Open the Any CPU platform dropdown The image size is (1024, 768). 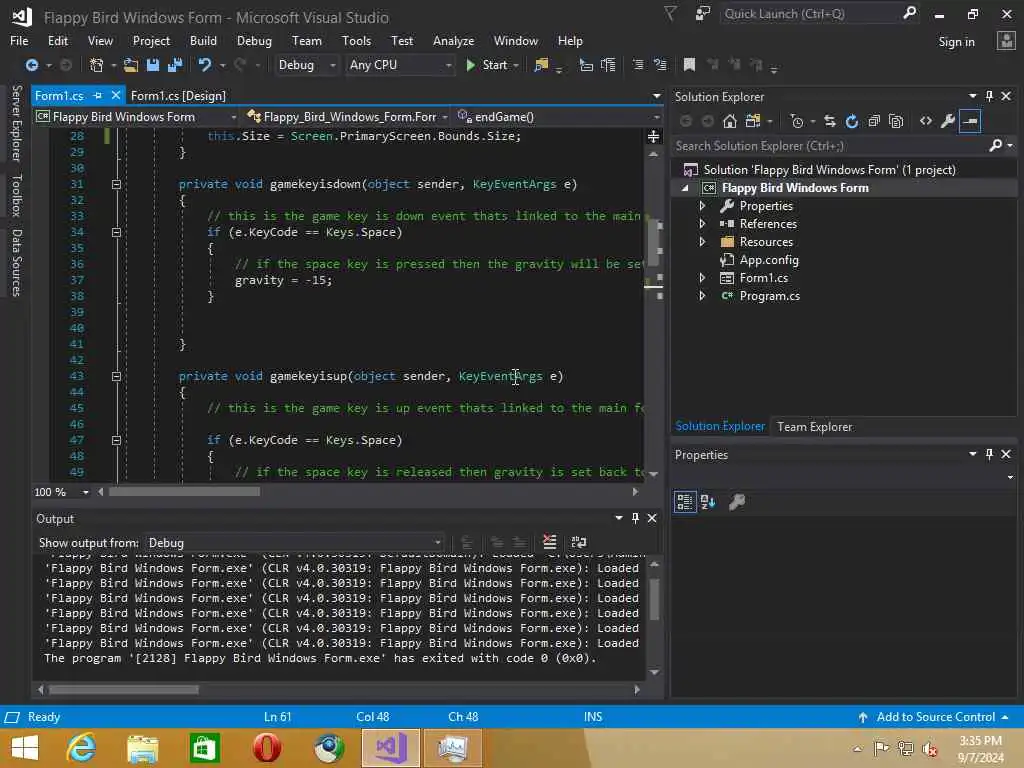400,65
